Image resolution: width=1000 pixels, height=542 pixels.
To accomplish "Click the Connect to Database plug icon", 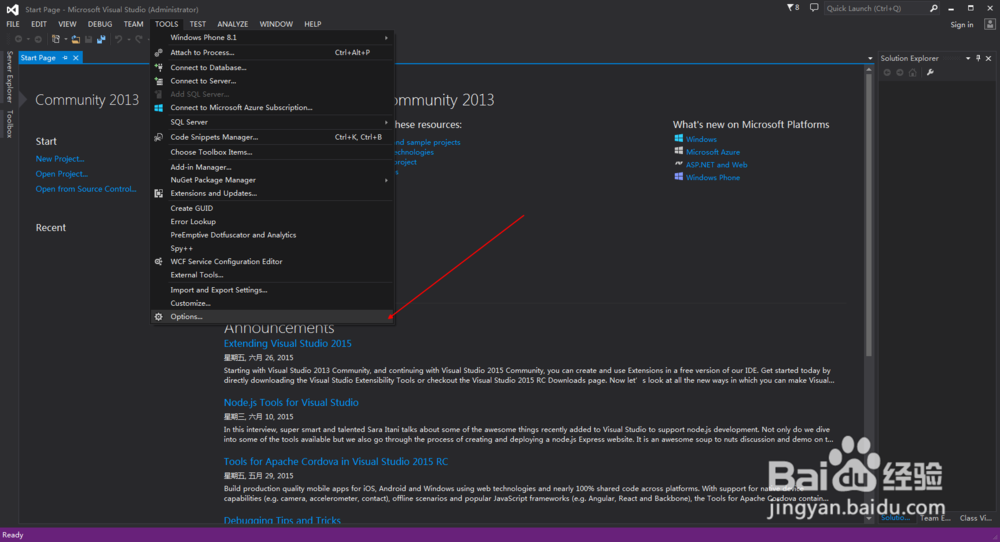I will (x=159, y=68).
